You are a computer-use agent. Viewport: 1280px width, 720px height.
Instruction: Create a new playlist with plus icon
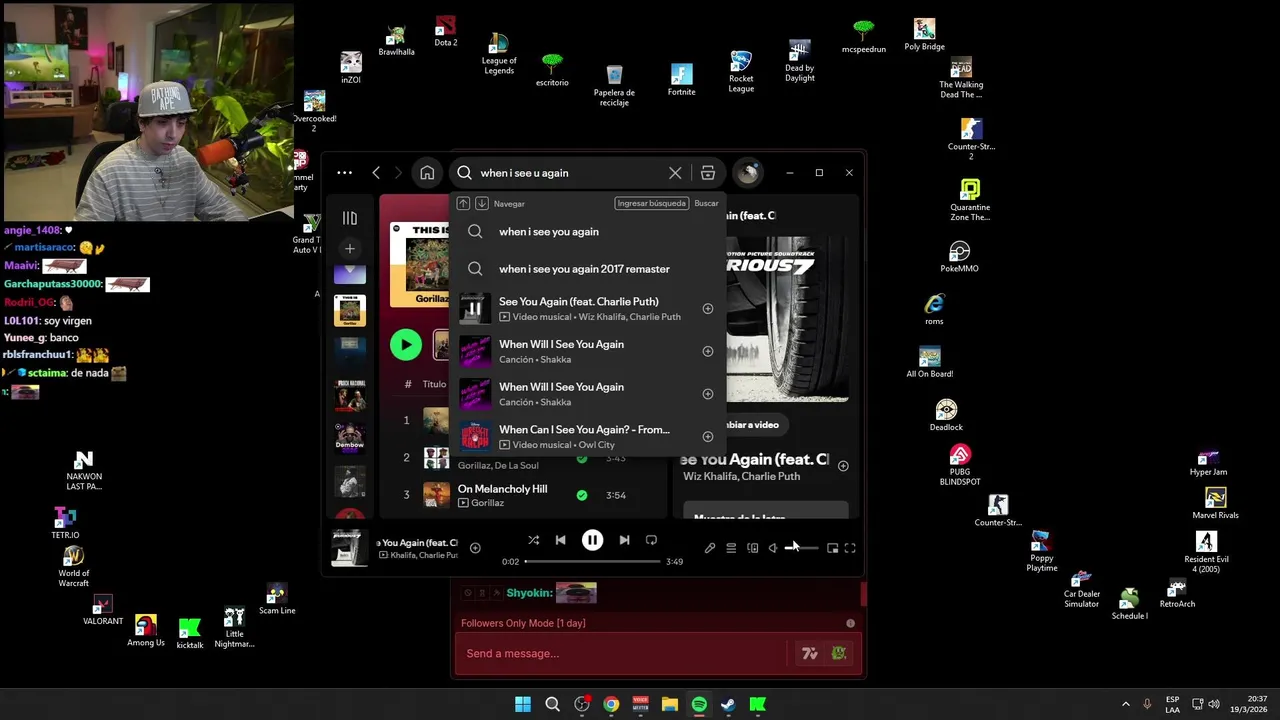pyautogui.click(x=350, y=248)
